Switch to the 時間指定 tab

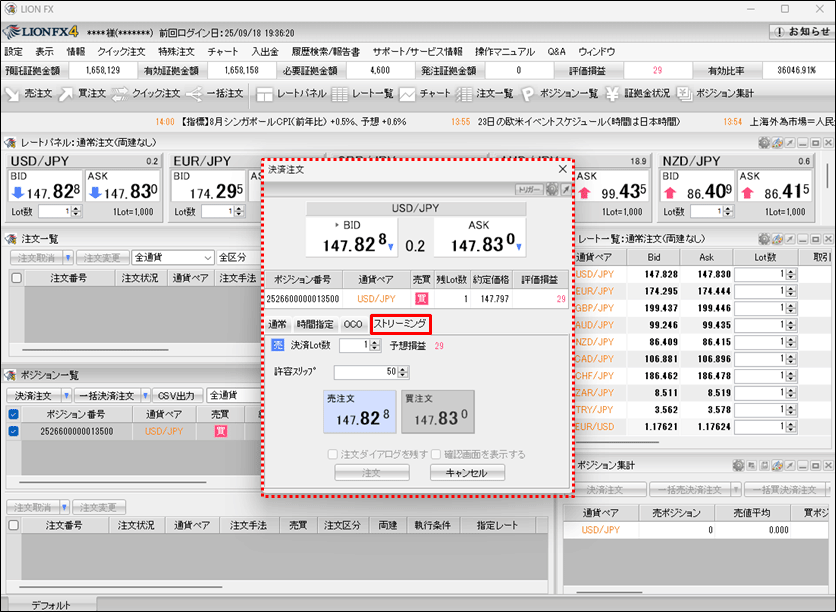point(314,324)
